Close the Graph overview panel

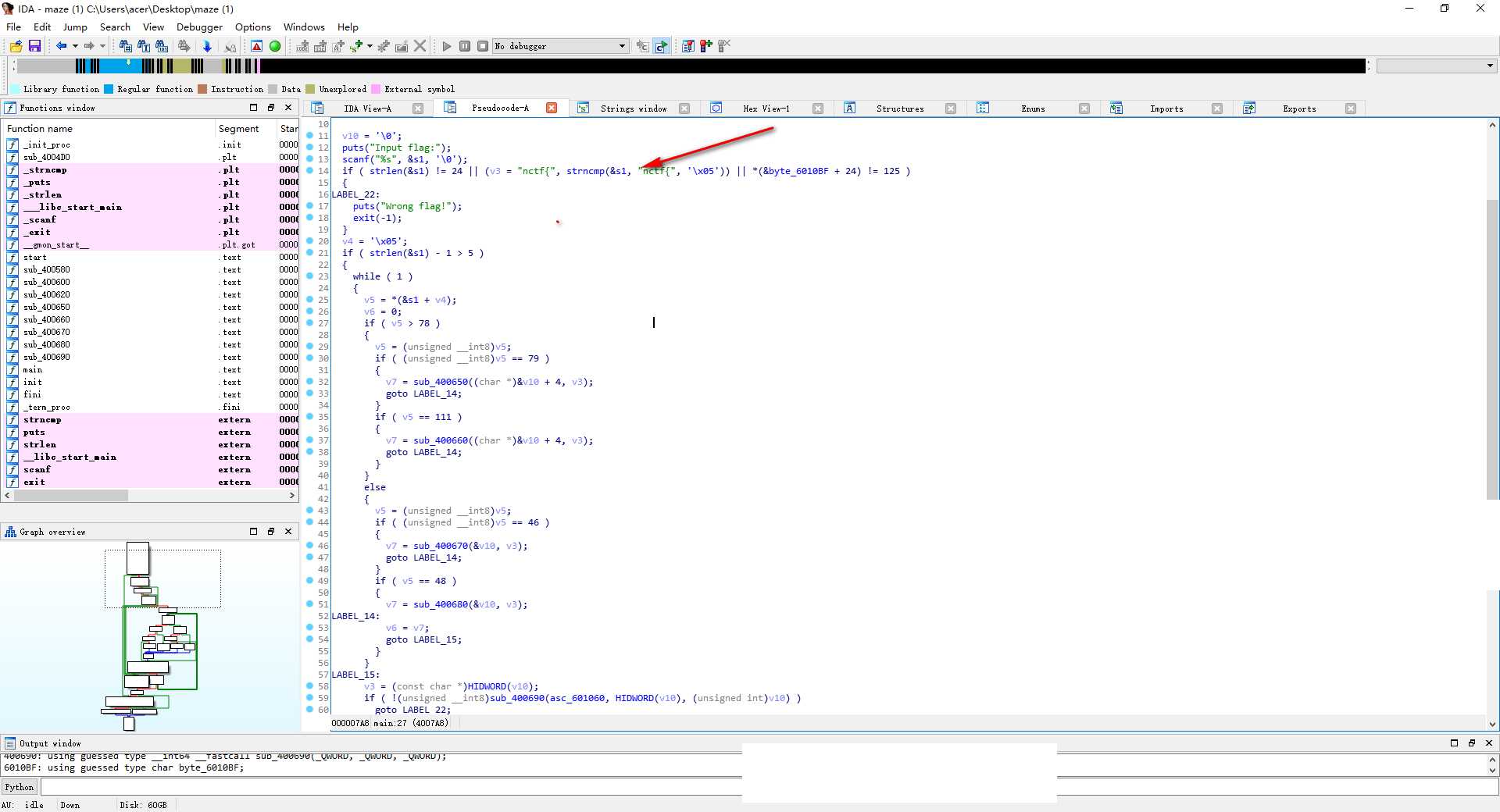tap(288, 532)
